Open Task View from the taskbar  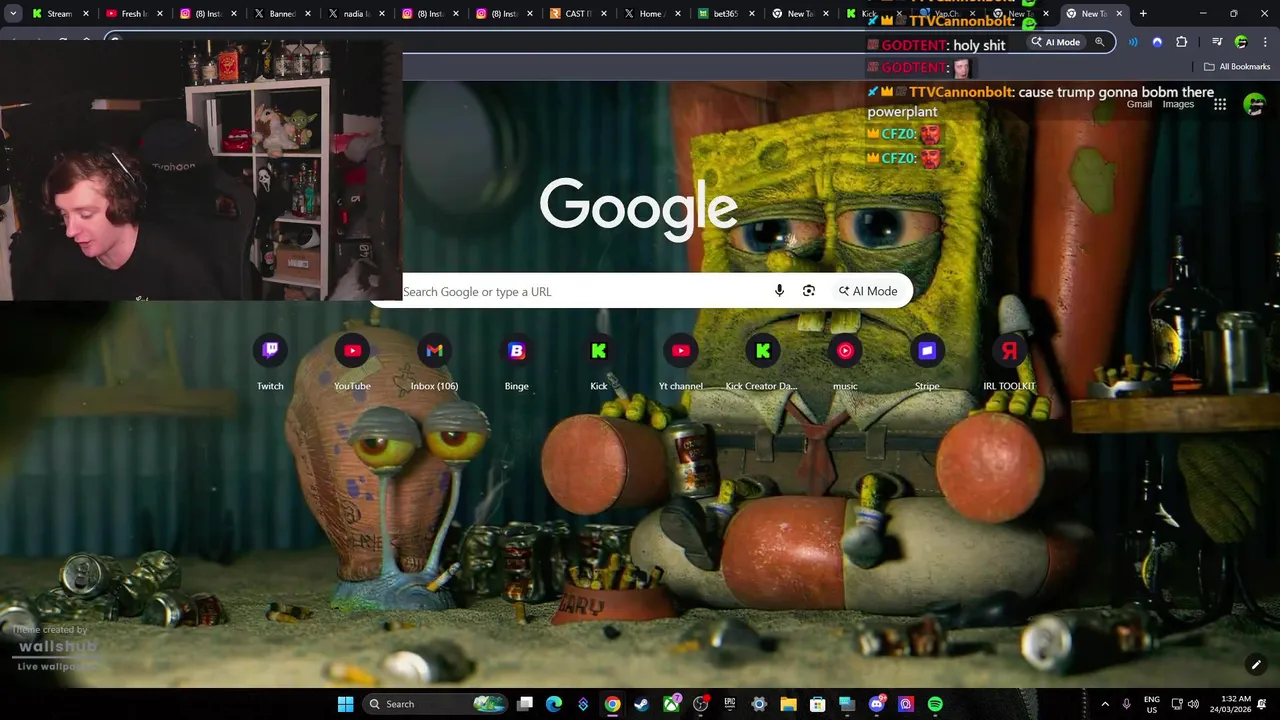pyautogui.click(x=525, y=704)
